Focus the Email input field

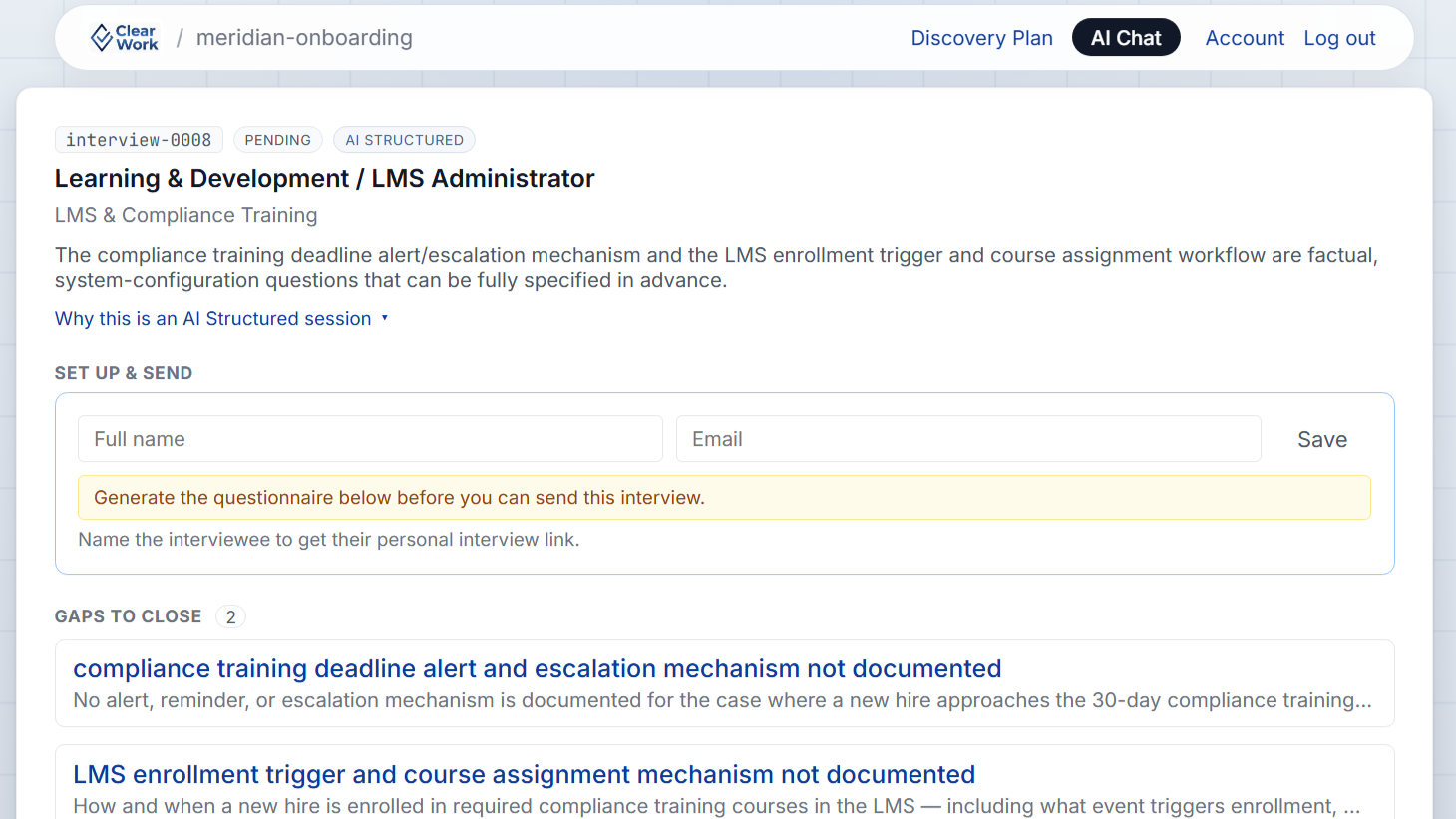coord(968,439)
